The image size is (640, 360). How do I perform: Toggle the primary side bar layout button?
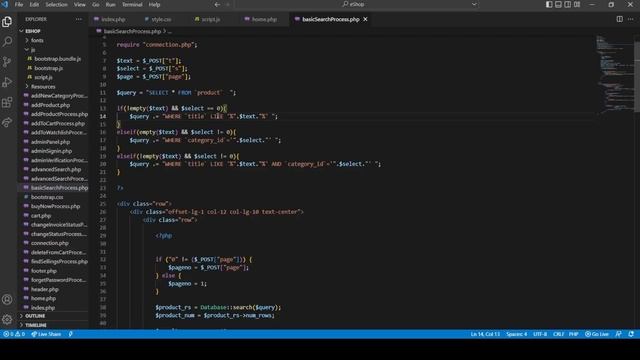549,4
